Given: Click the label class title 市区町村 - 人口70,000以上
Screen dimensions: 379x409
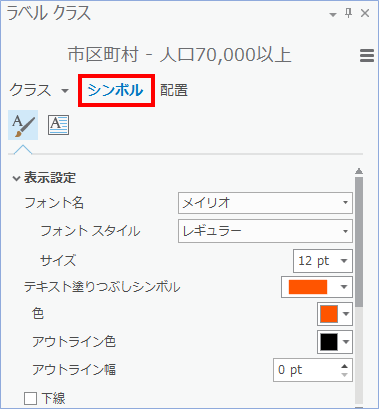Looking at the screenshot, I should point(180,55).
